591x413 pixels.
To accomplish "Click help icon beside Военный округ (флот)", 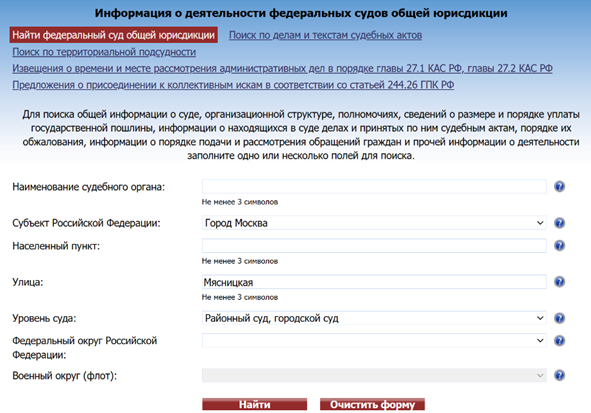I will click(x=559, y=375).
